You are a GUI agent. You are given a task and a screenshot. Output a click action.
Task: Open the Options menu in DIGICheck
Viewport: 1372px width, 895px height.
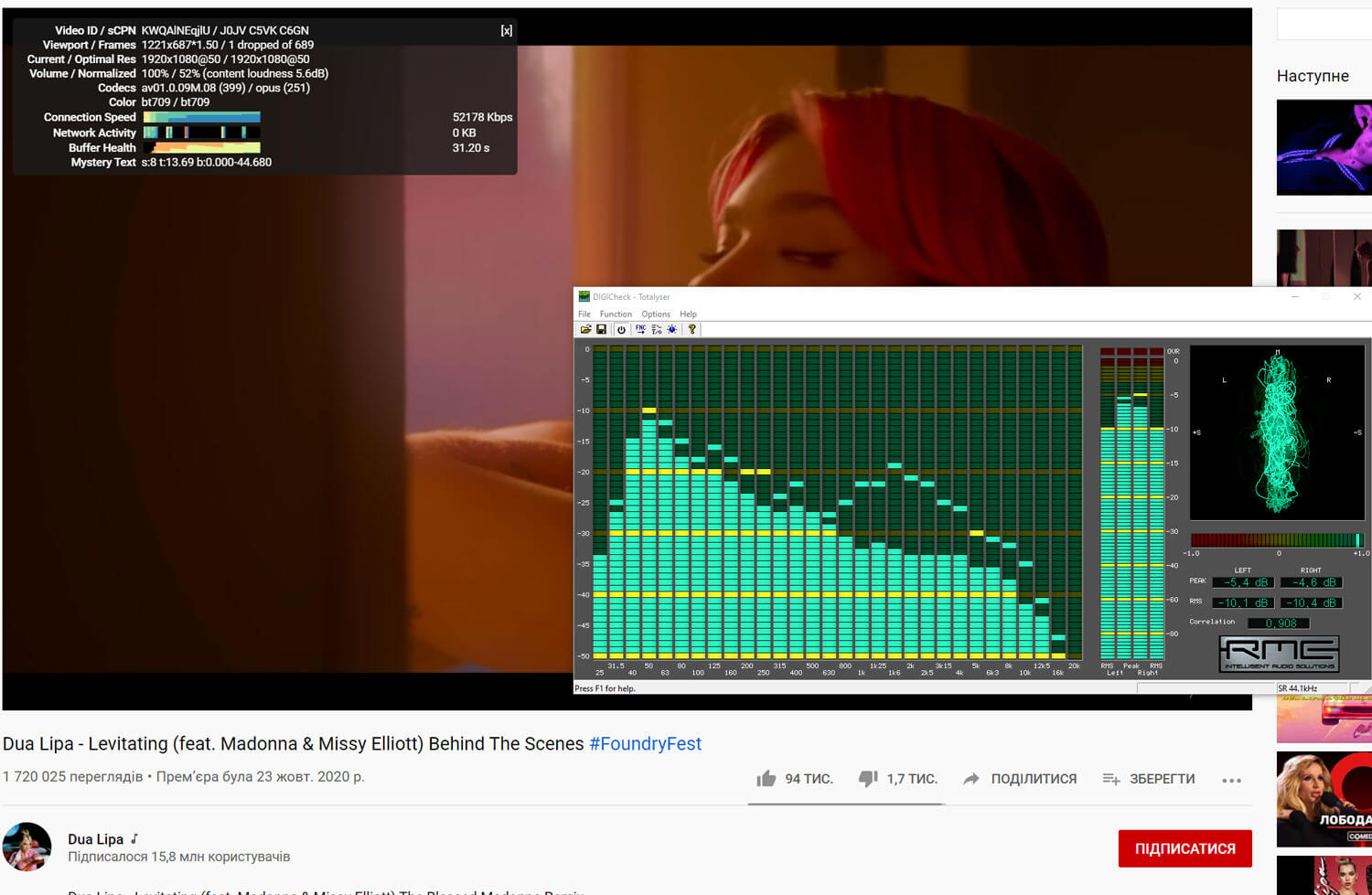click(x=656, y=314)
